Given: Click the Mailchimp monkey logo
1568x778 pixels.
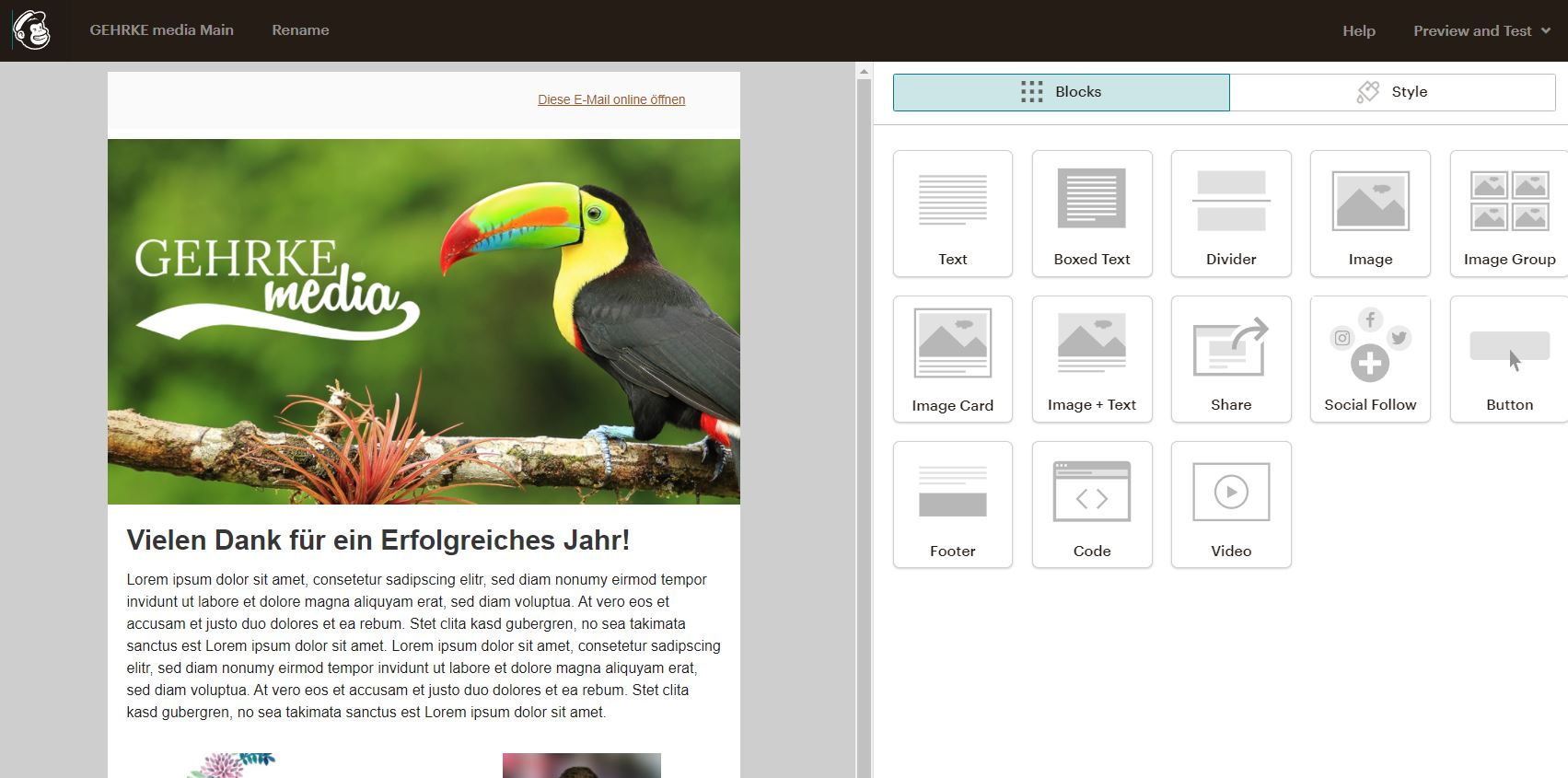Looking at the screenshot, I should [x=31, y=30].
